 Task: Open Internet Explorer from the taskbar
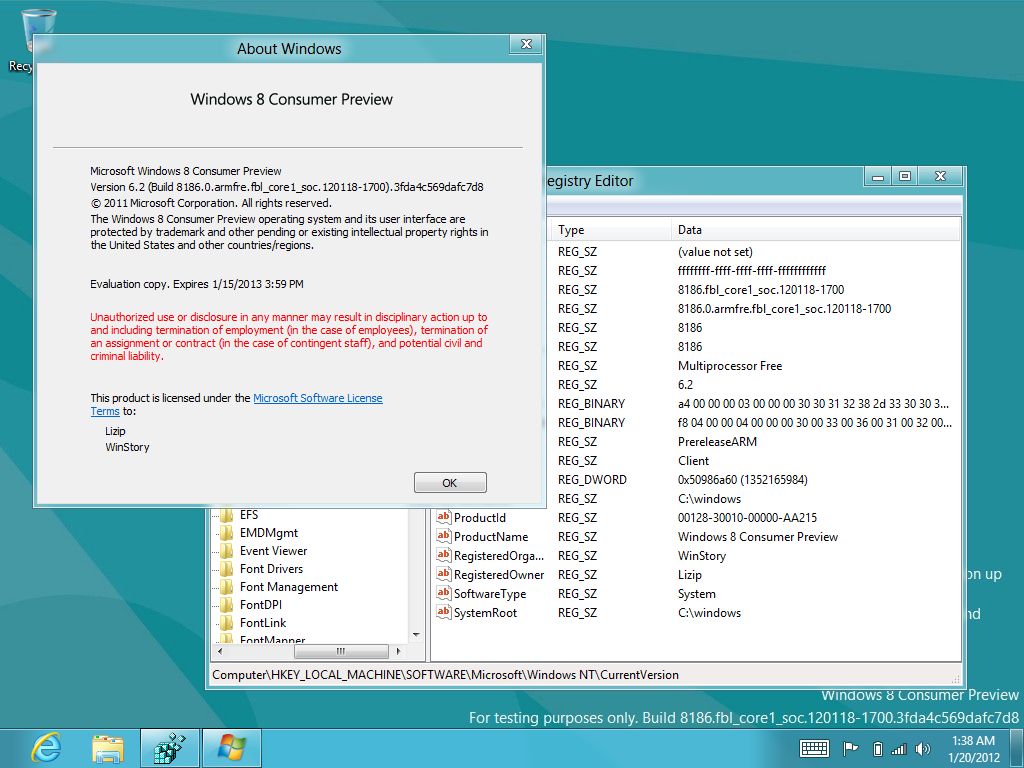coord(46,747)
